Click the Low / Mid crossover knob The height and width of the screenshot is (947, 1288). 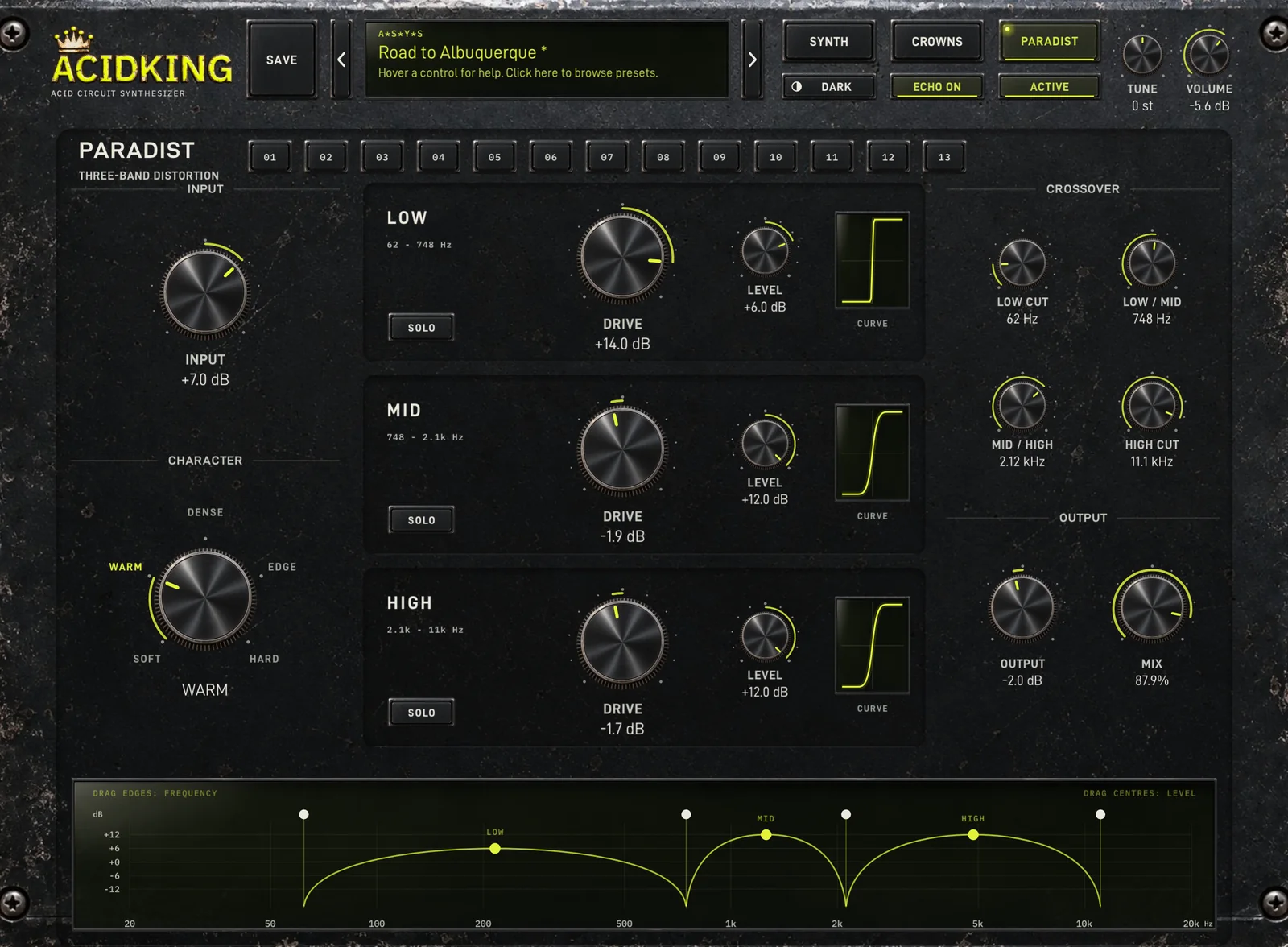click(x=1152, y=263)
